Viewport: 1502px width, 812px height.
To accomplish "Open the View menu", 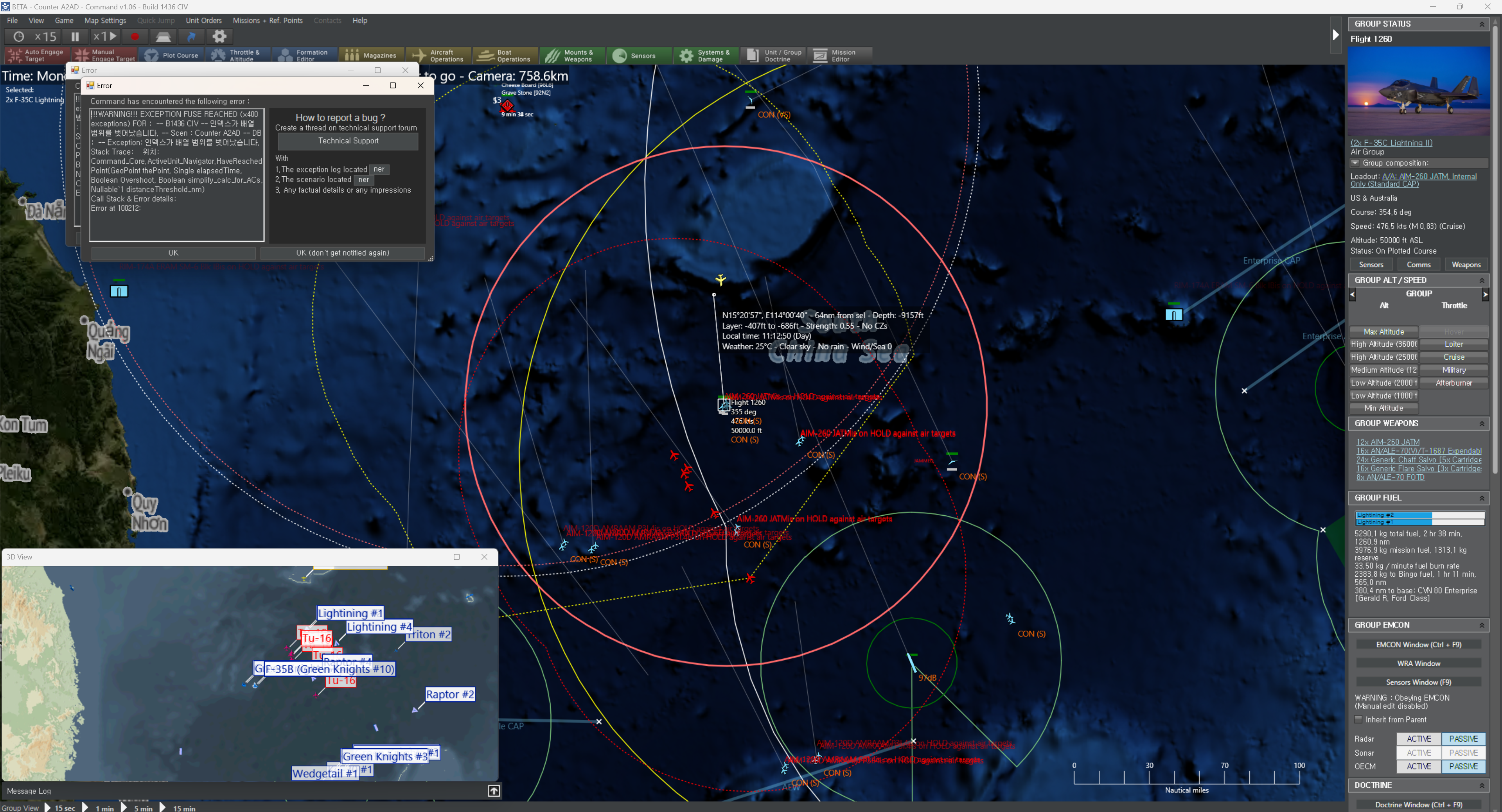I will 36,20.
